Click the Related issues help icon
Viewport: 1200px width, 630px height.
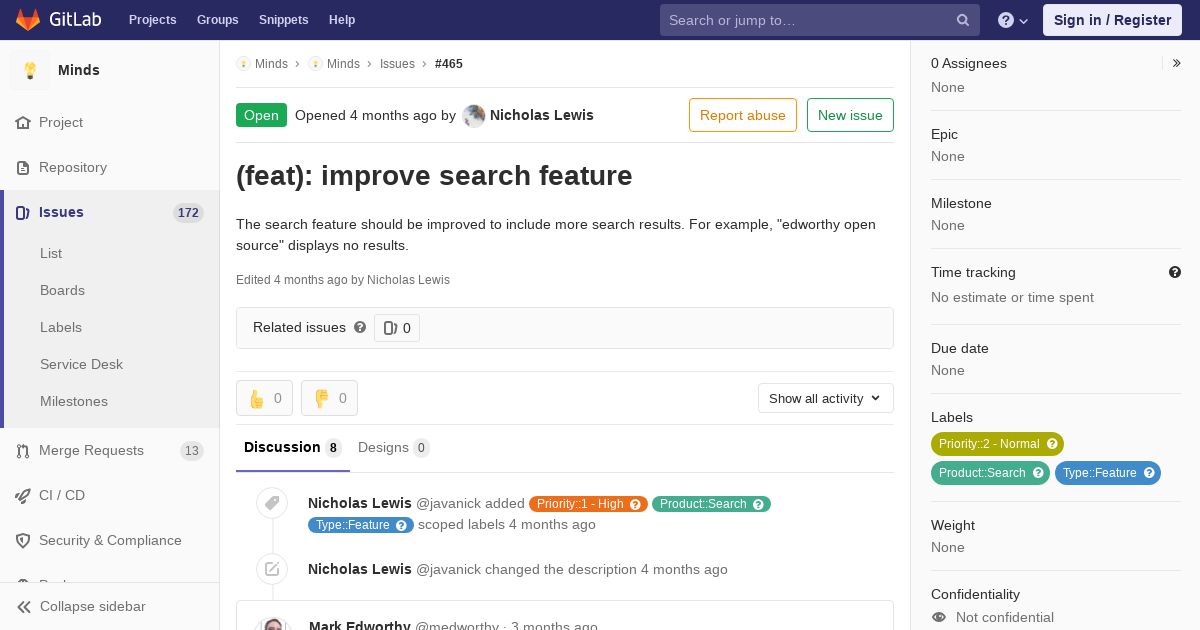click(360, 327)
